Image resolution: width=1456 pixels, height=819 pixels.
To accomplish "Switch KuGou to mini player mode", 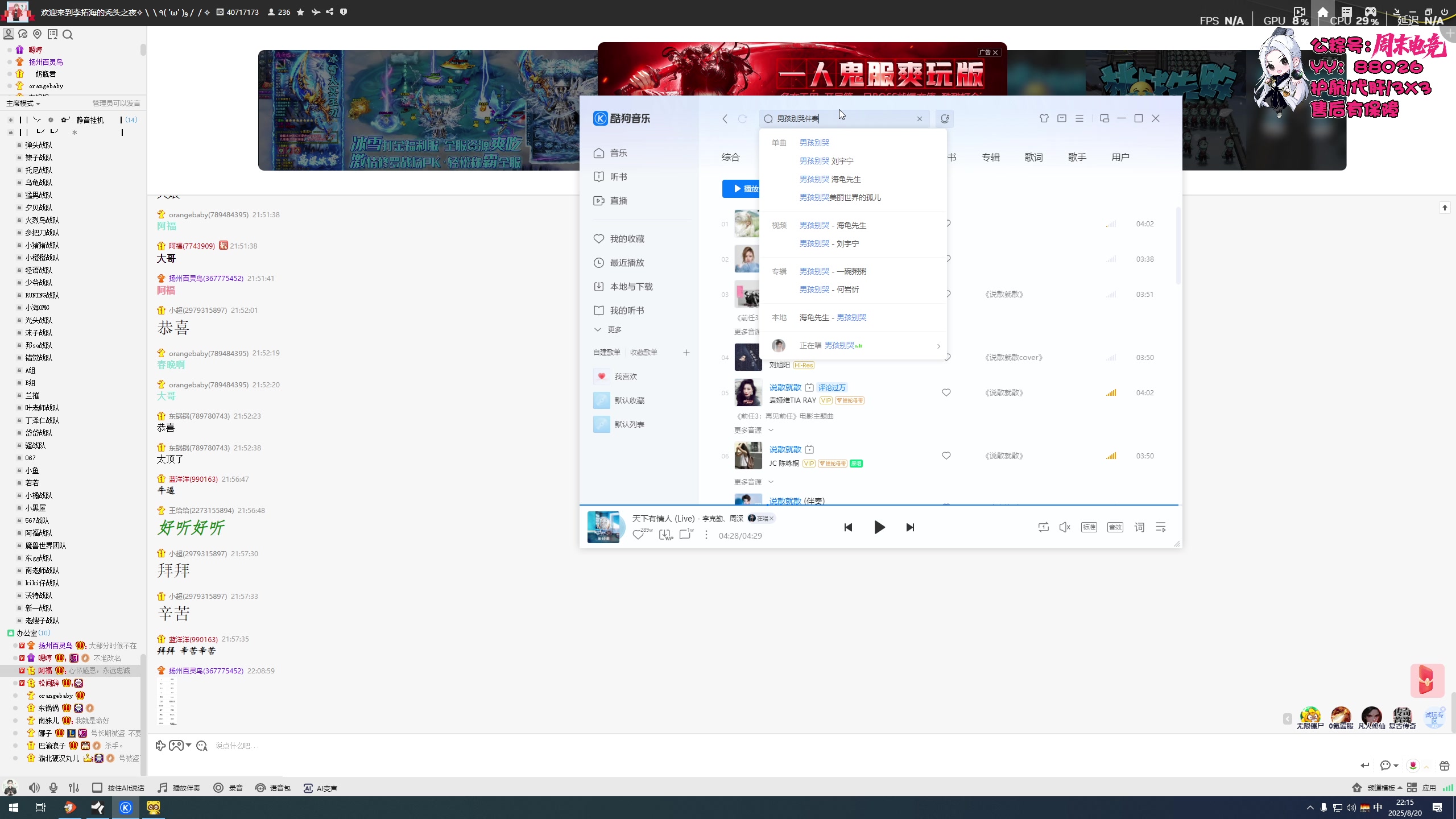I will click(1105, 118).
